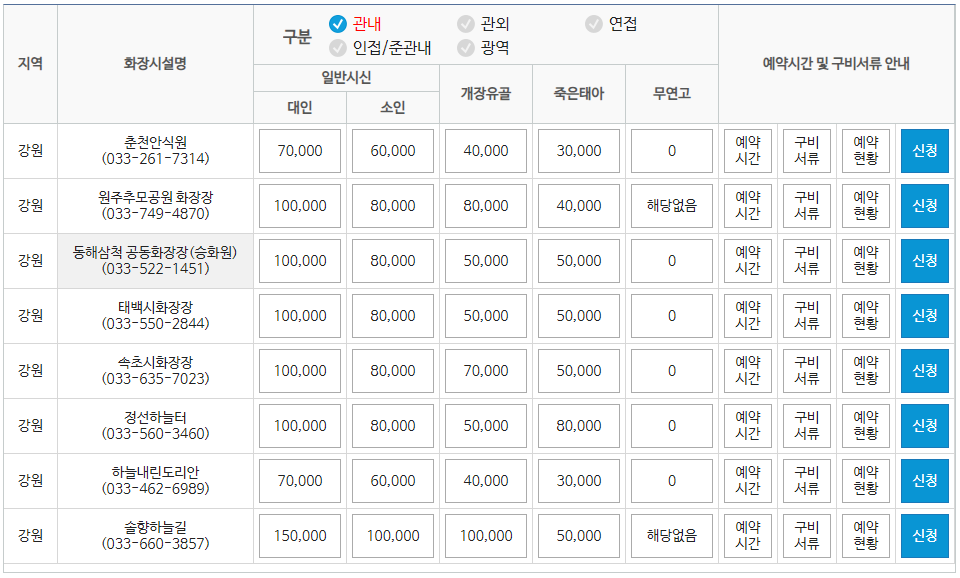Image resolution: width=960 pixels, height=578 pixels.
Task: Click the 대인 price field of 춘천안식원
Action: [298, 151]
